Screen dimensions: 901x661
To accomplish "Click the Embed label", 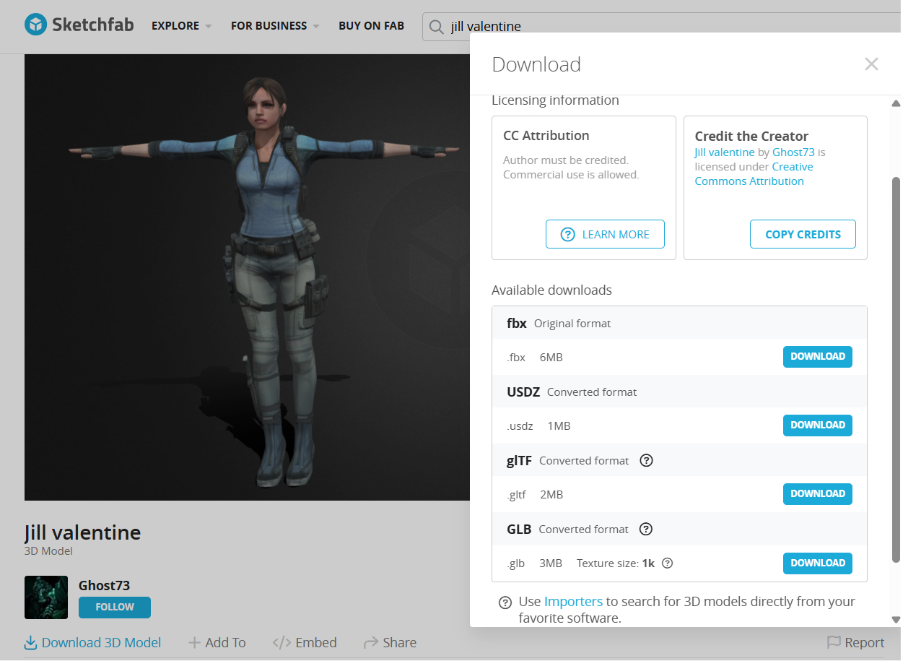I will point(316,643).
